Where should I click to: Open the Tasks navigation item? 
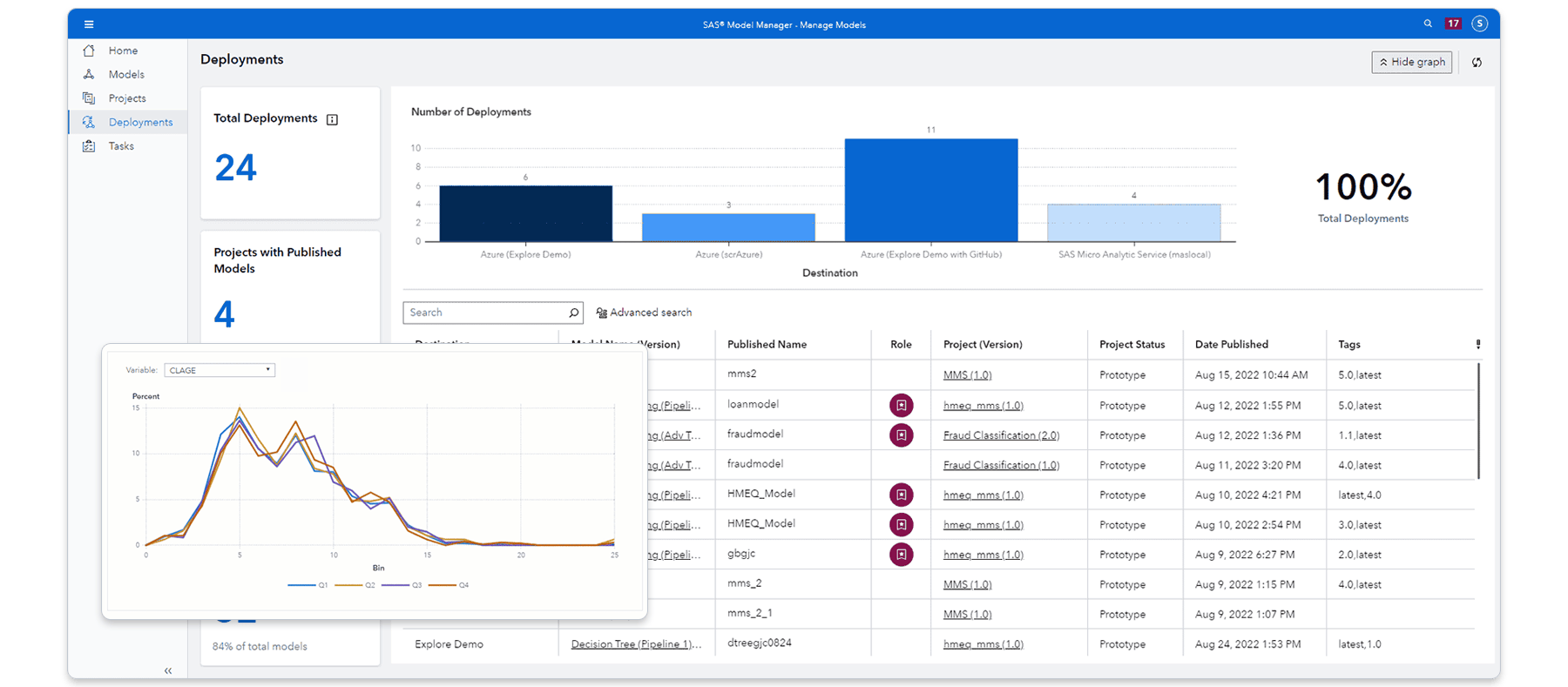[121, 146]
